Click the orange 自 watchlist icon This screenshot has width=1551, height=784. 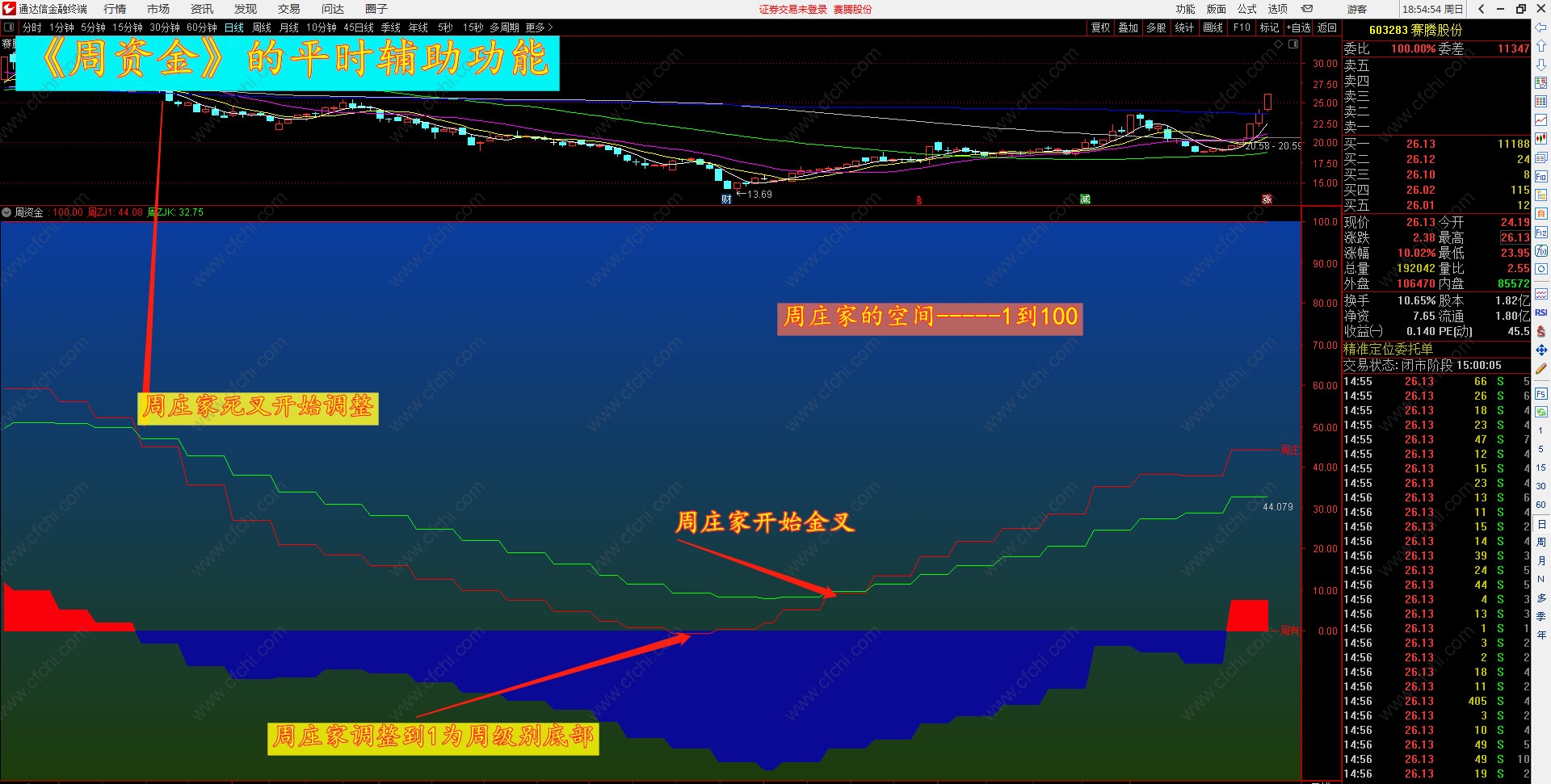click(1540, 213)
